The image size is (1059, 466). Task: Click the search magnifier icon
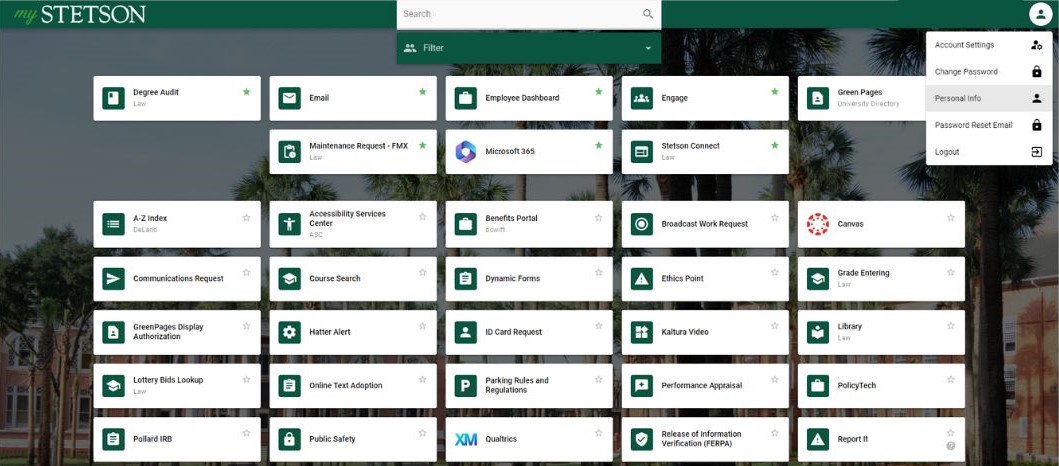pyautogui.click(x=648, y=14)
